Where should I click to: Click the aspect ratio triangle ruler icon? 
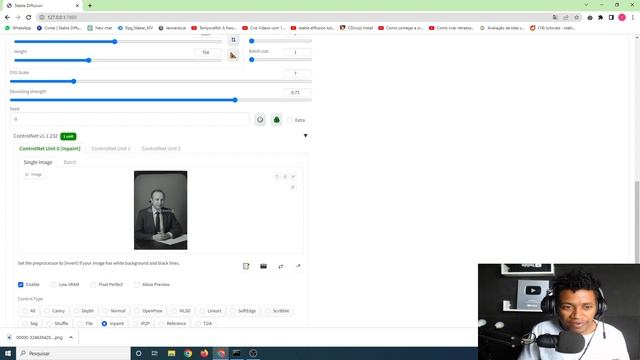click(233, 56)
